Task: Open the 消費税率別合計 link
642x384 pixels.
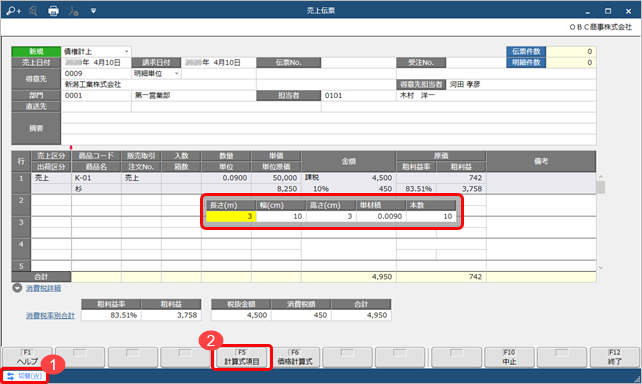Action: [x=50, y=316]
